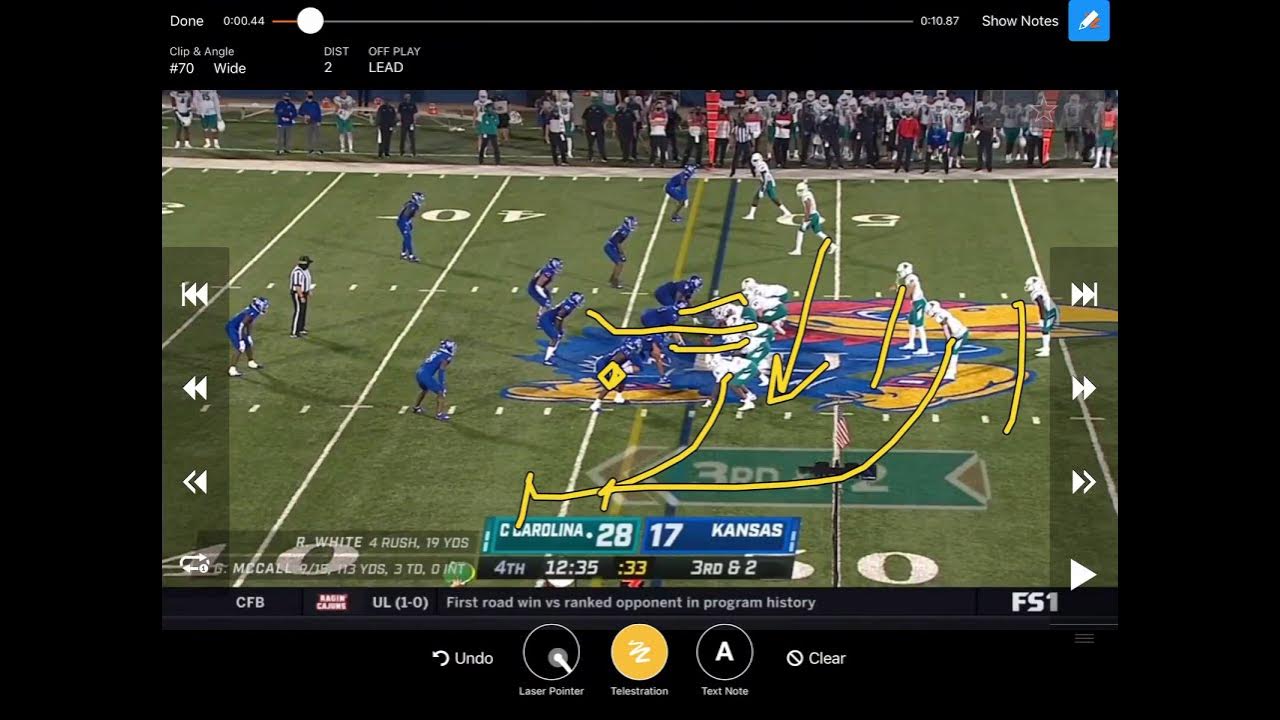Jump to a later point on the gray timeline
Image resolution: width=1280 pixels, height=720 pixels.
click(x=618, y=21)
